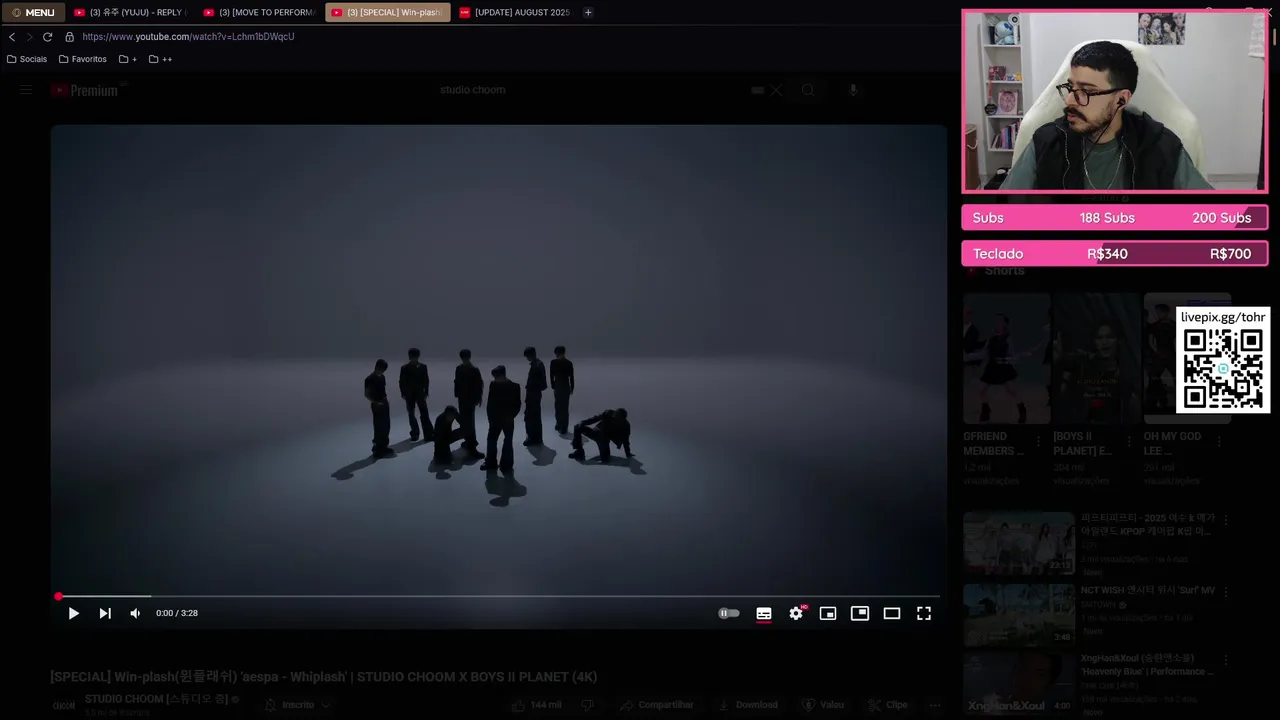Click the Teclado donation goal bar

(x=1115, y=254)
